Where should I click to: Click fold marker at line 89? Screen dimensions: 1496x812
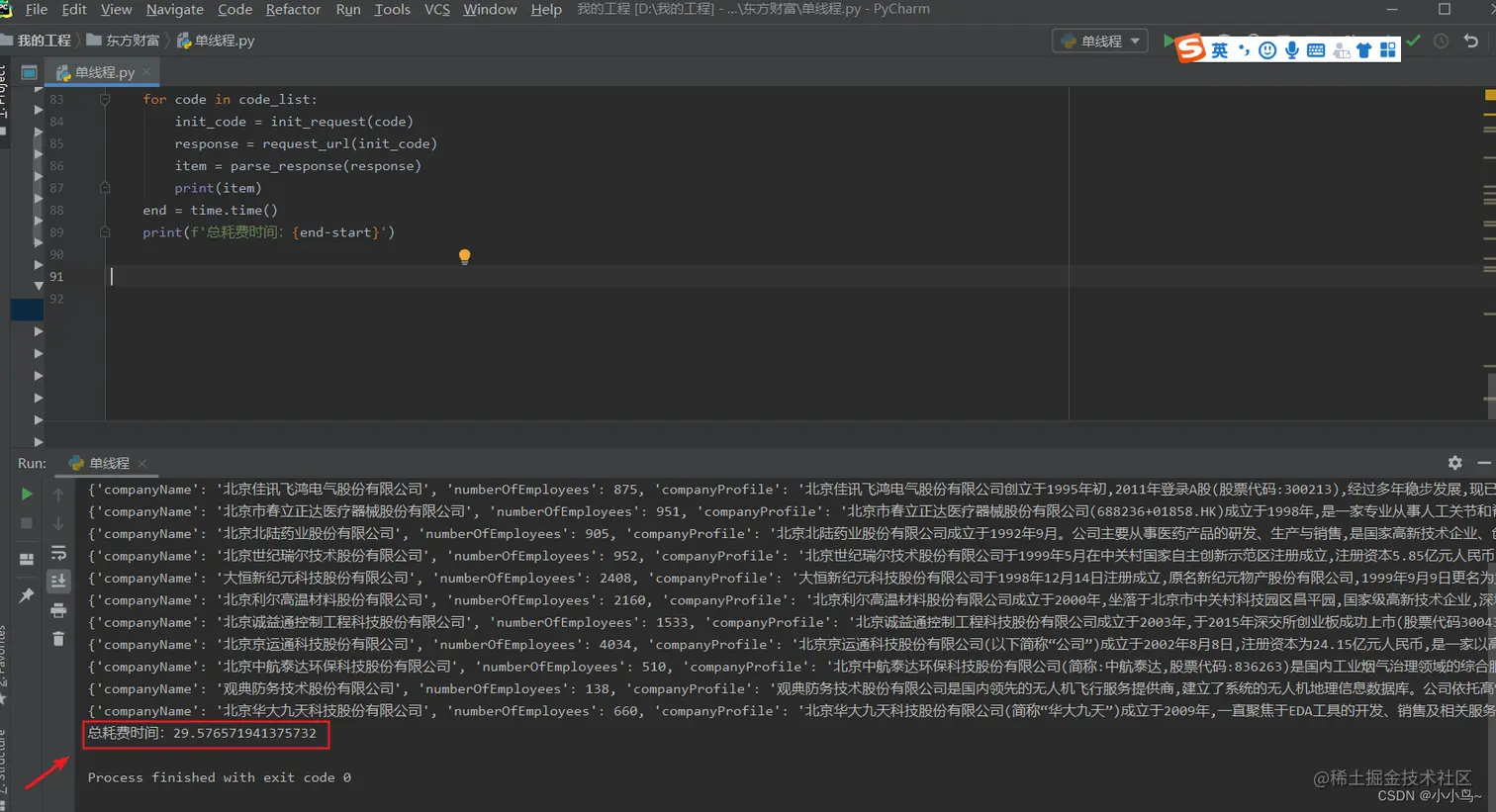click(105, 232)
